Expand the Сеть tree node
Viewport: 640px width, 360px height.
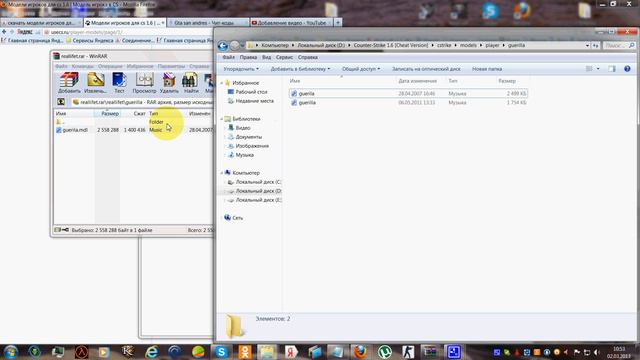(x=222, y=218)
